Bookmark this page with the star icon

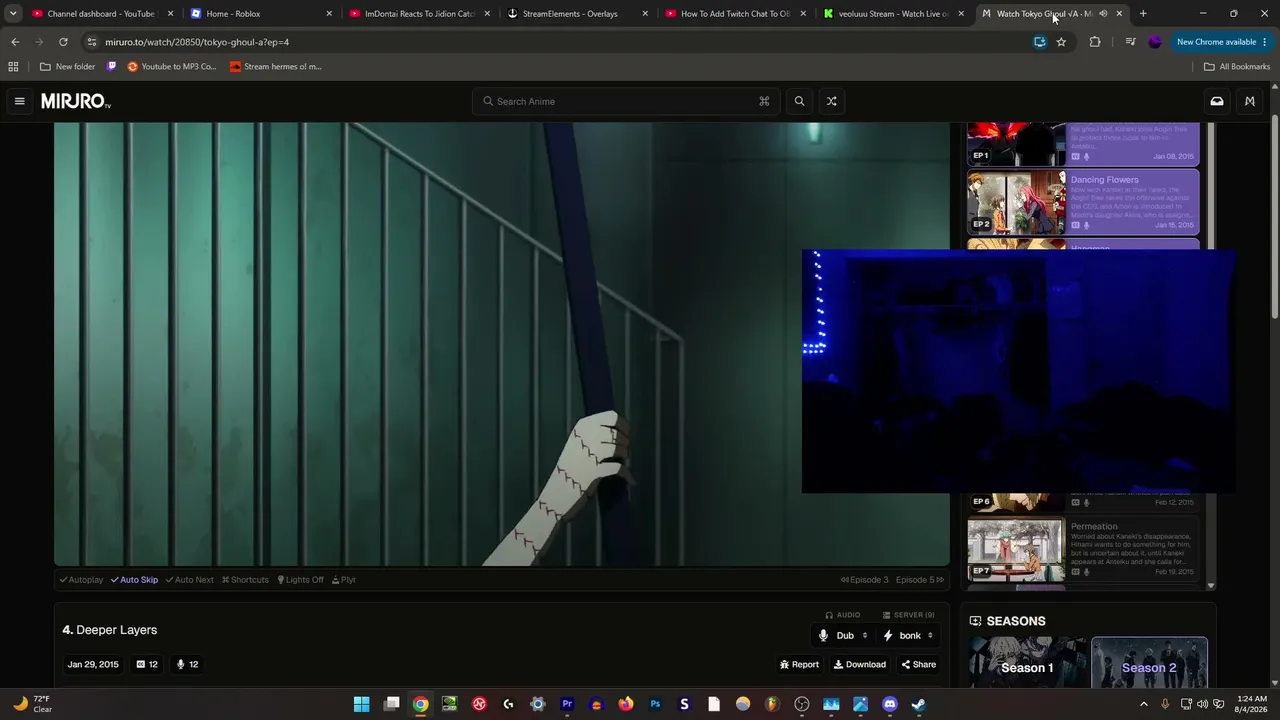pyautogui.click(x=1061, y=42)
